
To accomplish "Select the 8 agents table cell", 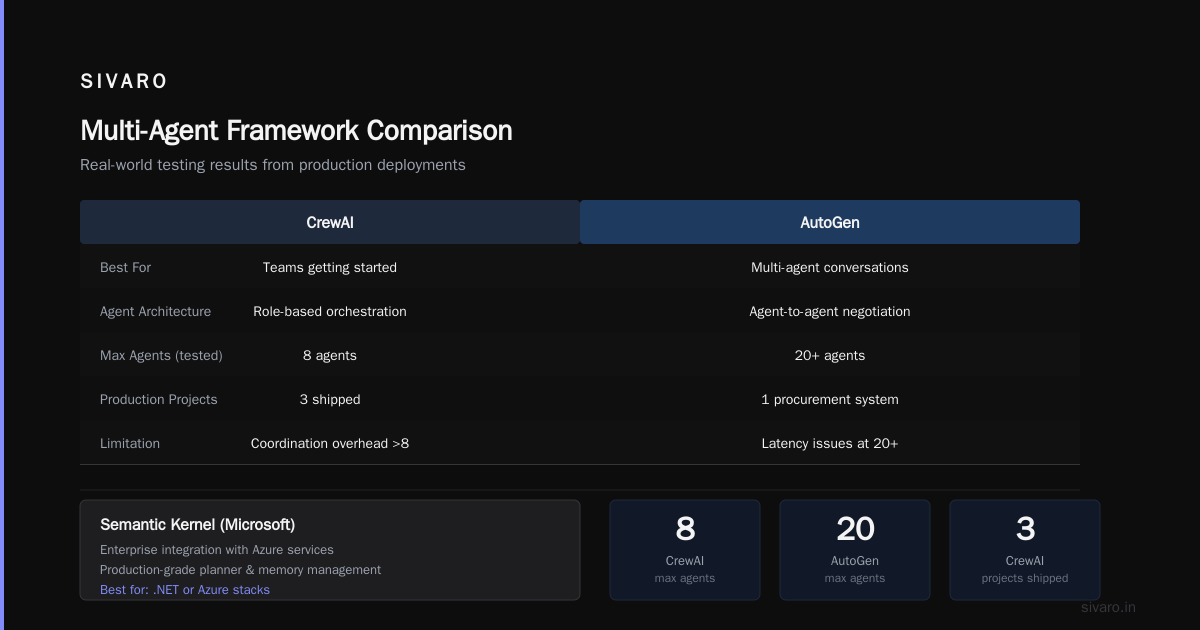I will pos(330,356).
